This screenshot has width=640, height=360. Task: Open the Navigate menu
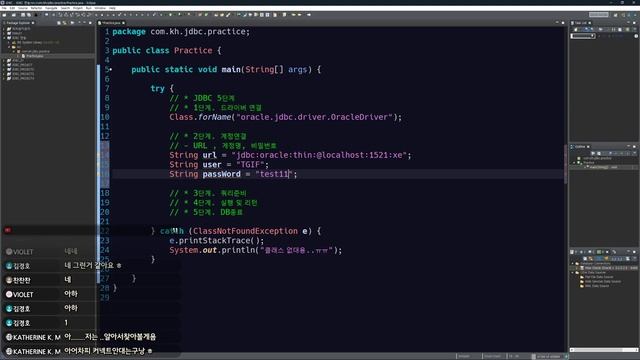tap(51, 8)
